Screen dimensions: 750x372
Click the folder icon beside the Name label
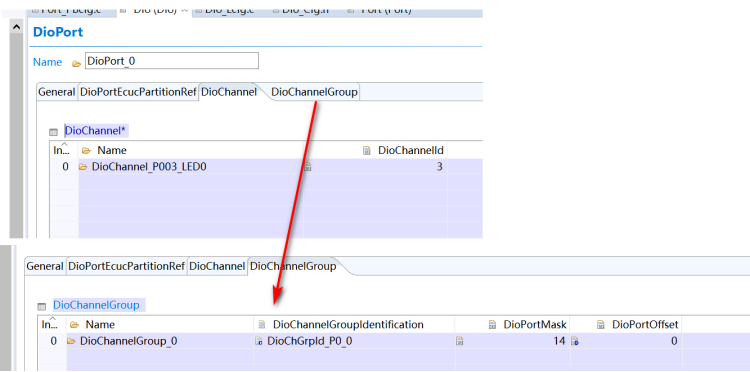pyautogui.click(x=76, y=63)
